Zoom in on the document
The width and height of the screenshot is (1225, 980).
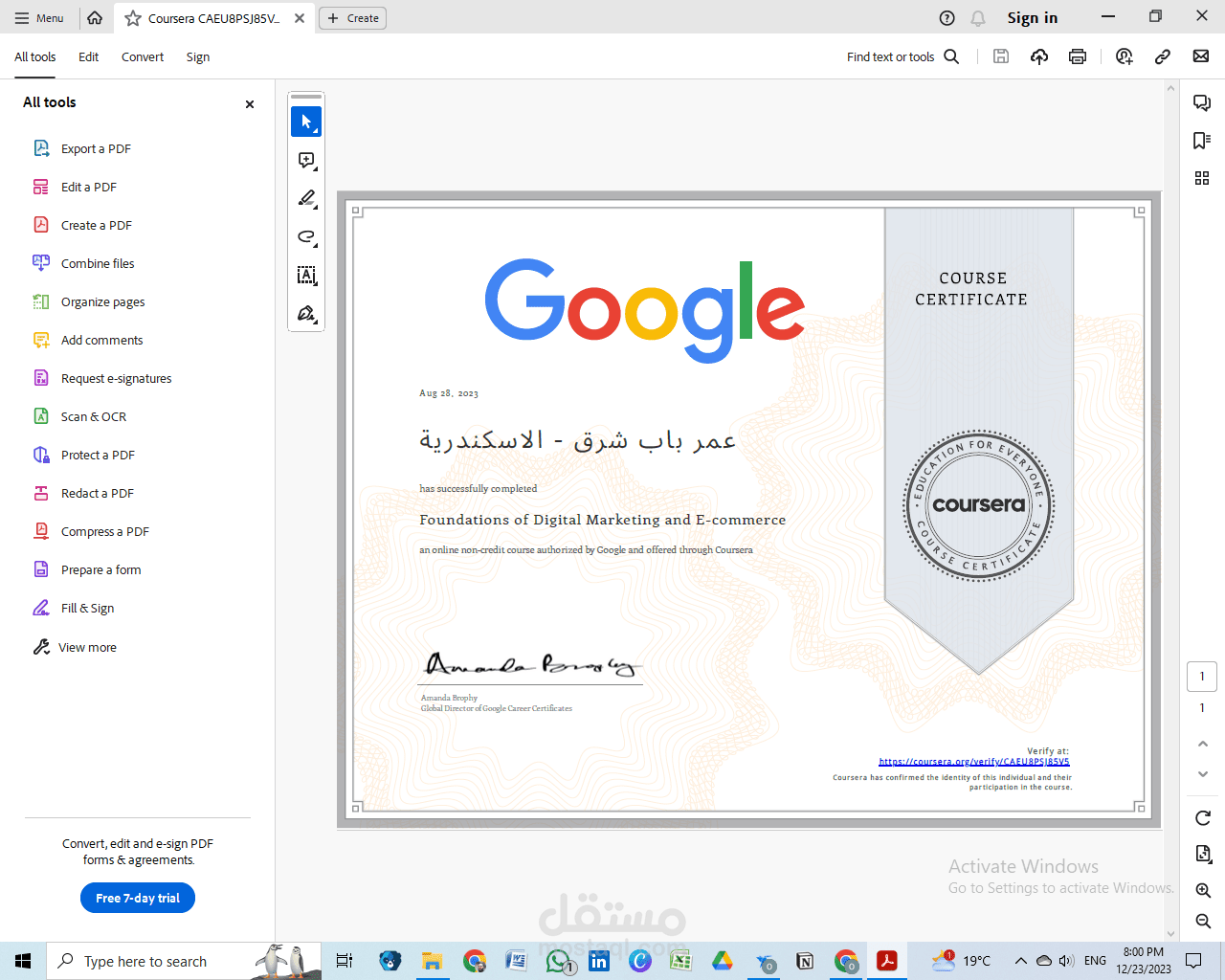[x=1202, y=890]
